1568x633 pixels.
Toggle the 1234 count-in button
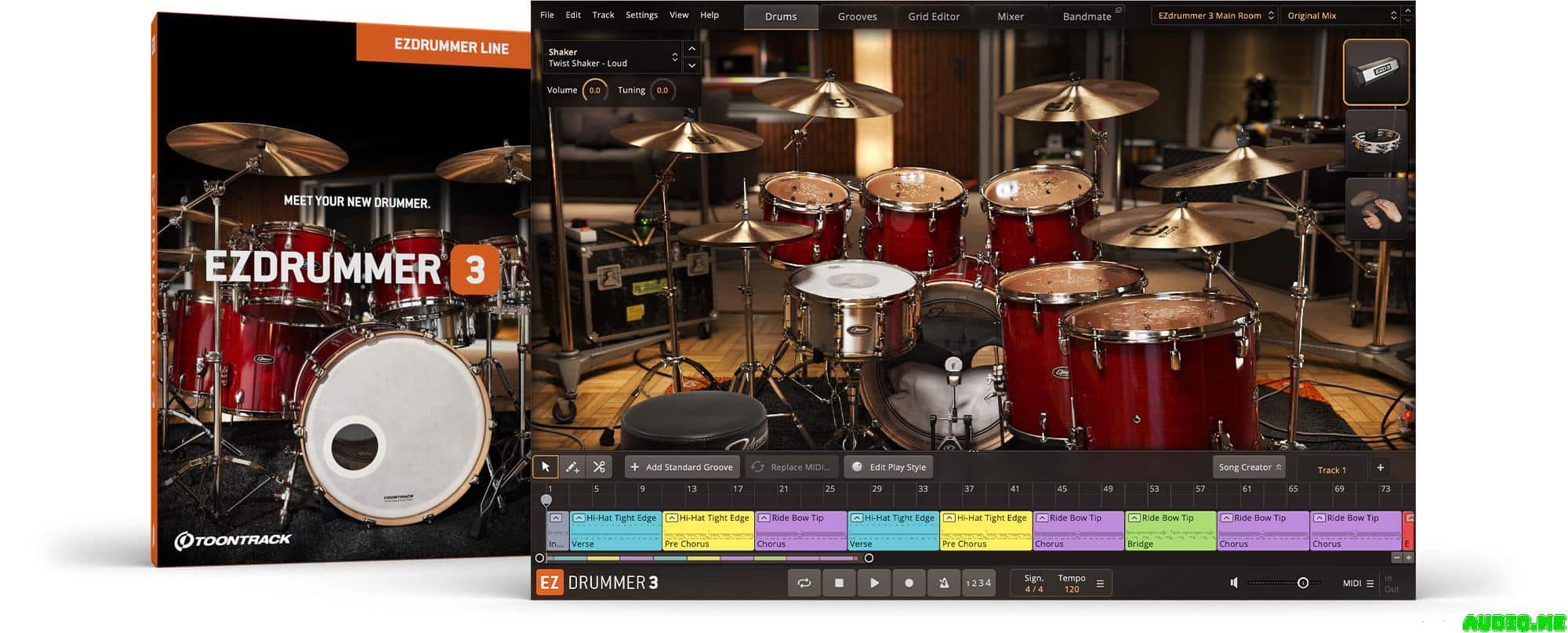point(978,583)
